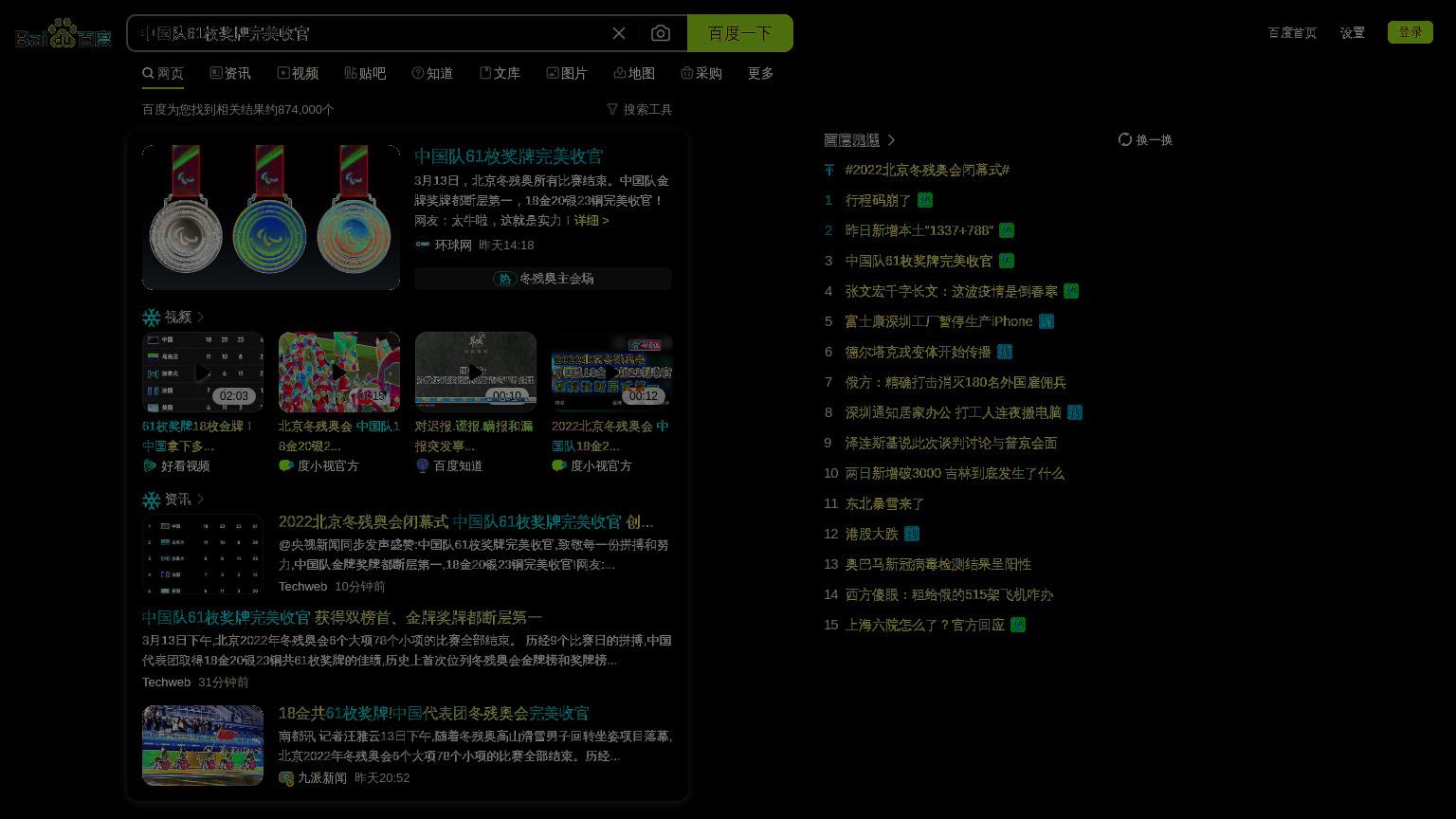Play the 00:12 2022北京冬残奥会 video
The height and width of the screenshot is (819, 1456).
(x=612, y=372)
